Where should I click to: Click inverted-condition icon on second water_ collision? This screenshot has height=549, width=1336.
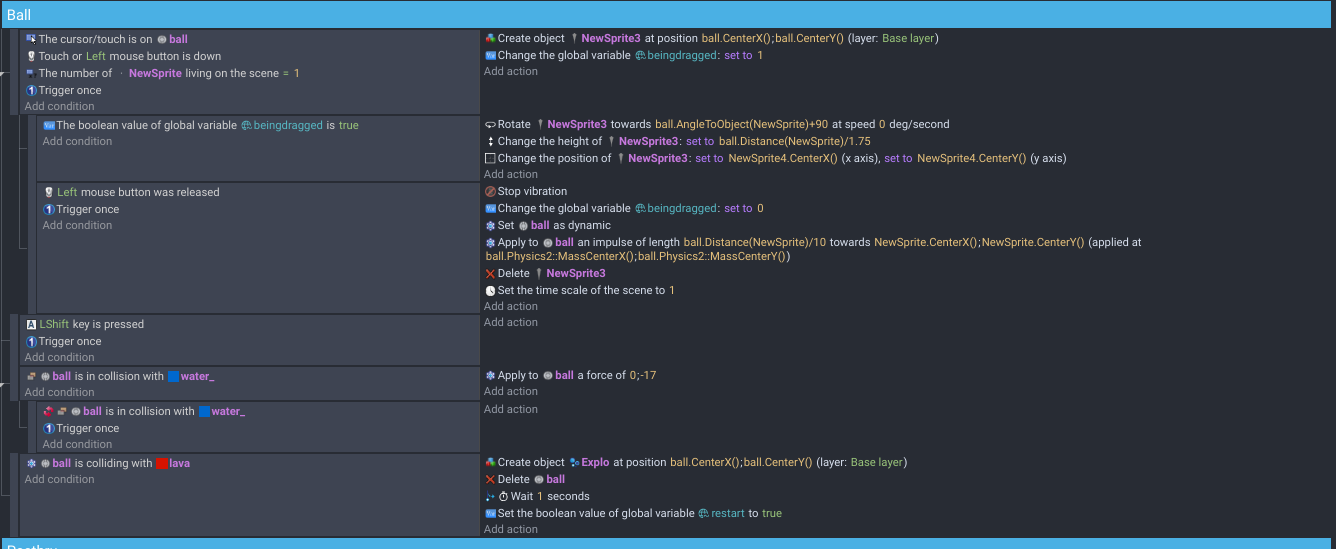pos(48,411)
